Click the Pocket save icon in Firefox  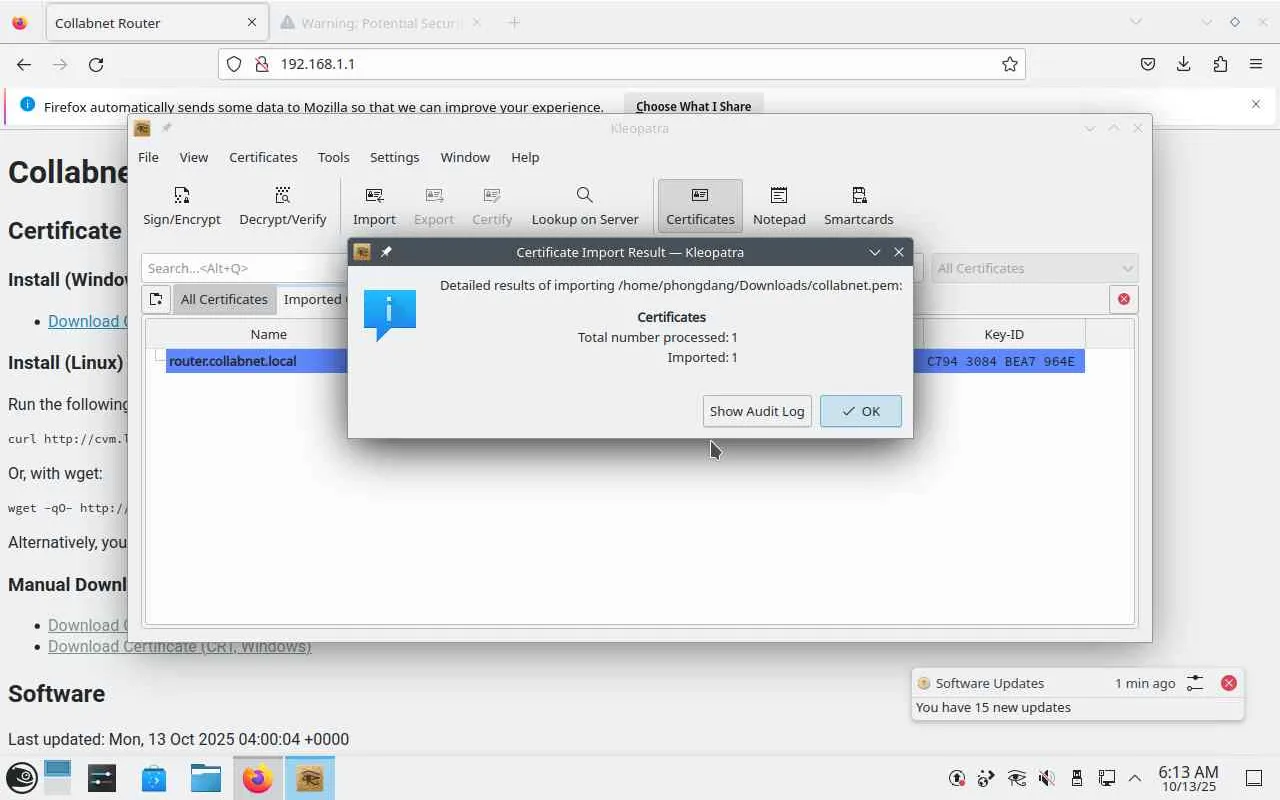1148,64
